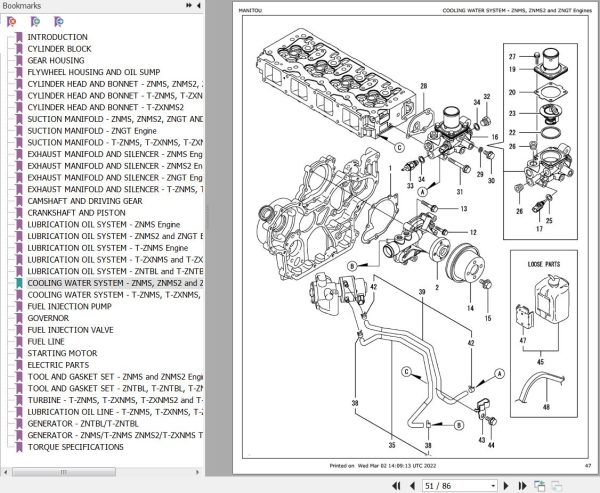Select LUBRICATION OIL LINE bookmark
The height and width of the screenshot is (493, 600).
tap(115, 412)
